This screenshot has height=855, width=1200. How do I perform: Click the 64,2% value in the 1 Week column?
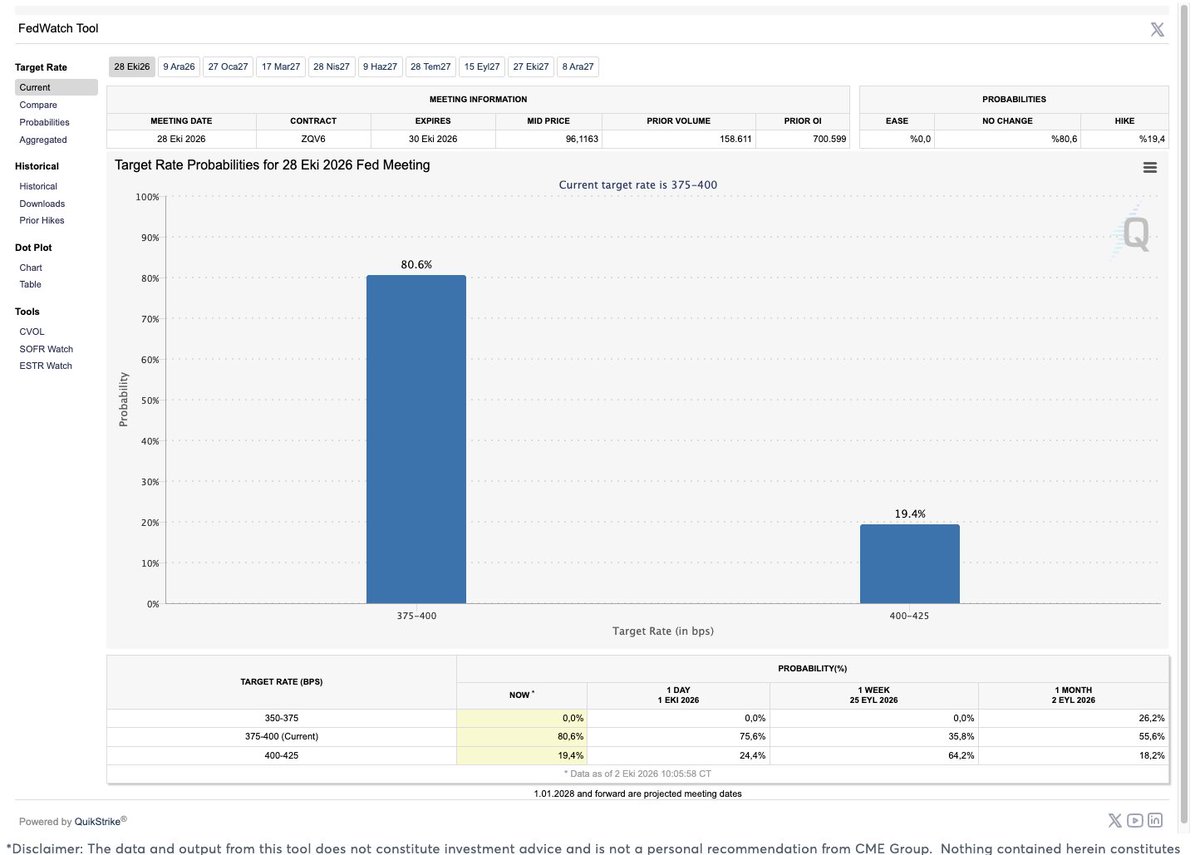coord(960,755)
